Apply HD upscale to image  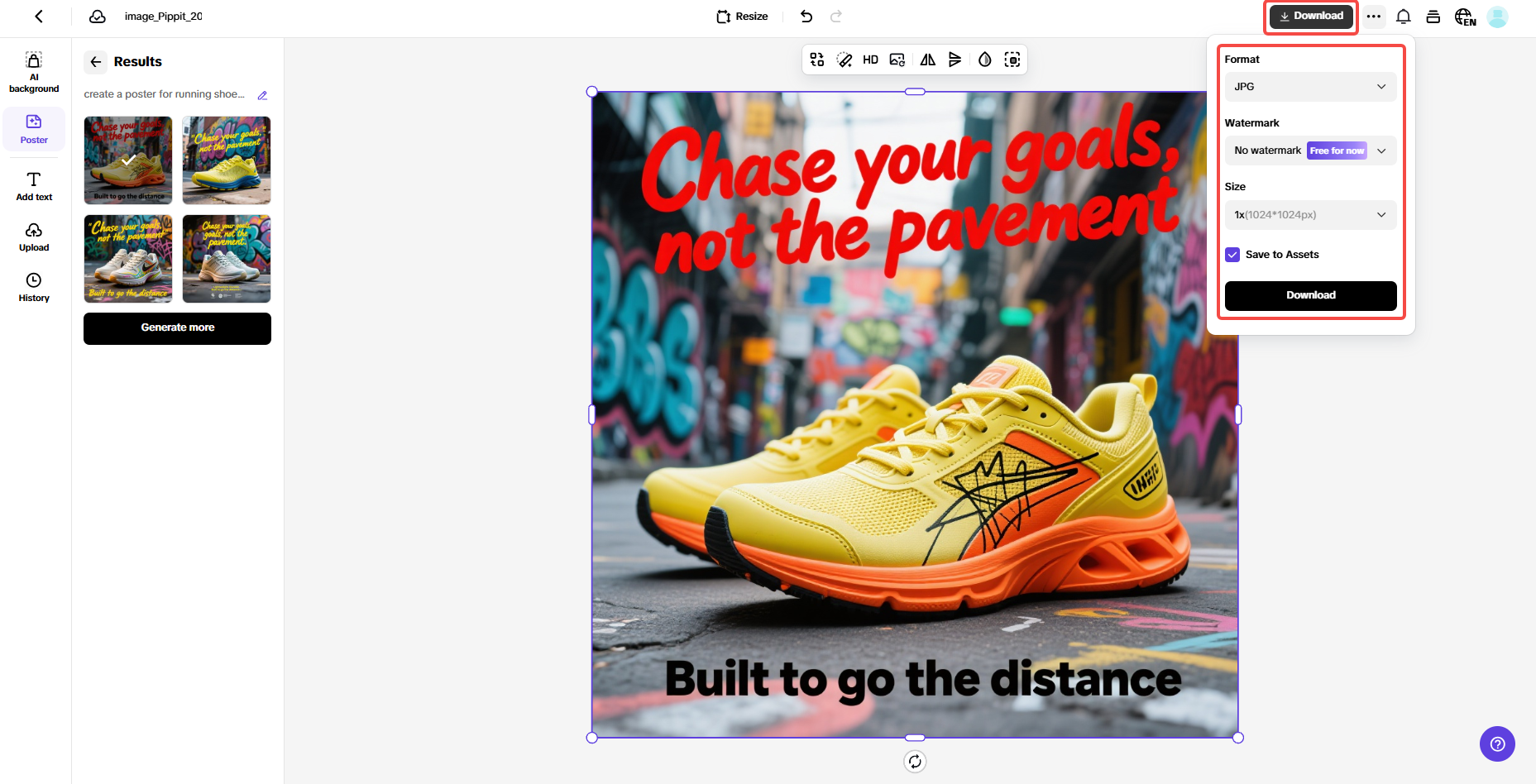pos(870,60)
